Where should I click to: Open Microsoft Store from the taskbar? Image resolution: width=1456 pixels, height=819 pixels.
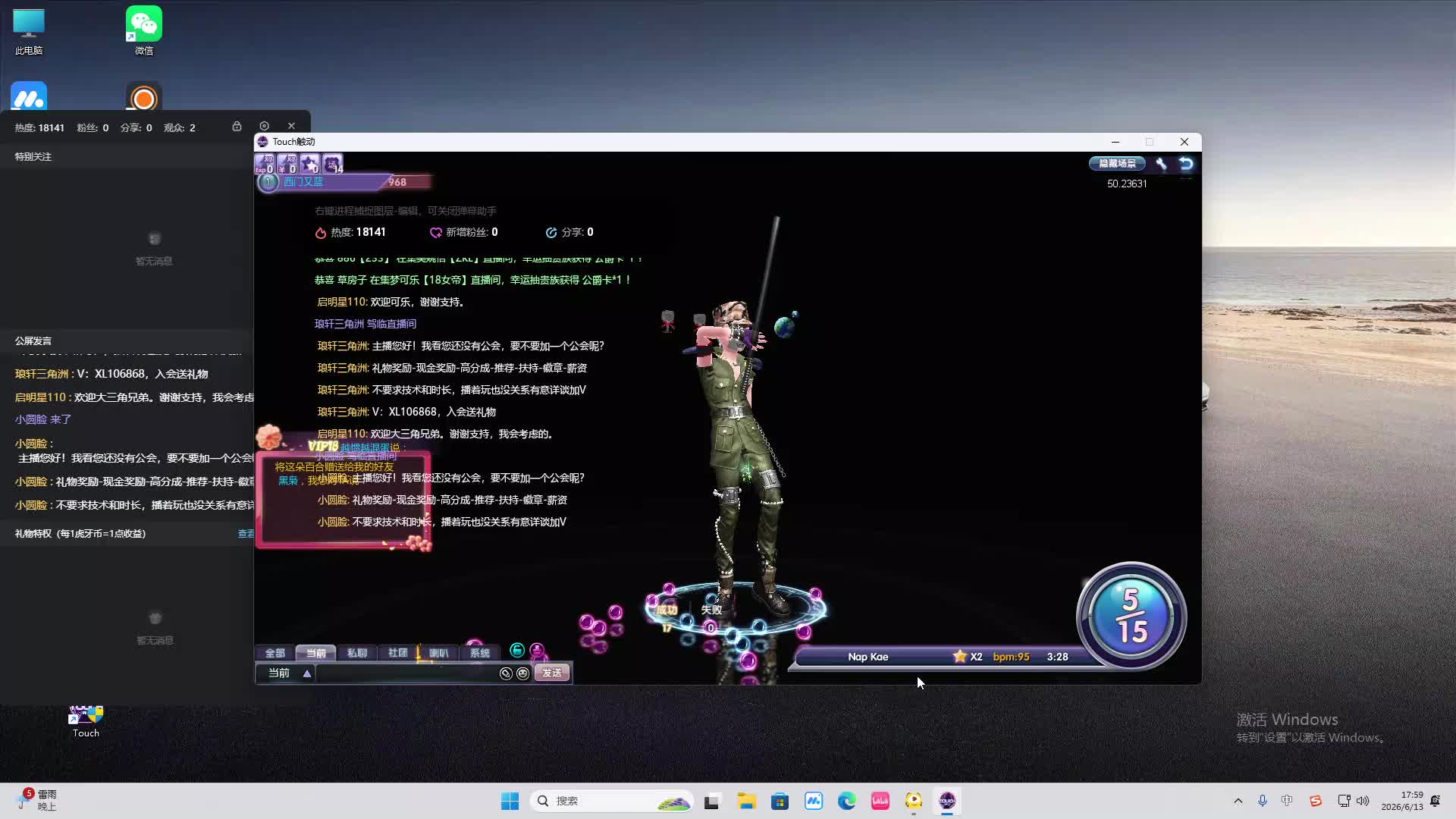[780, 801]
